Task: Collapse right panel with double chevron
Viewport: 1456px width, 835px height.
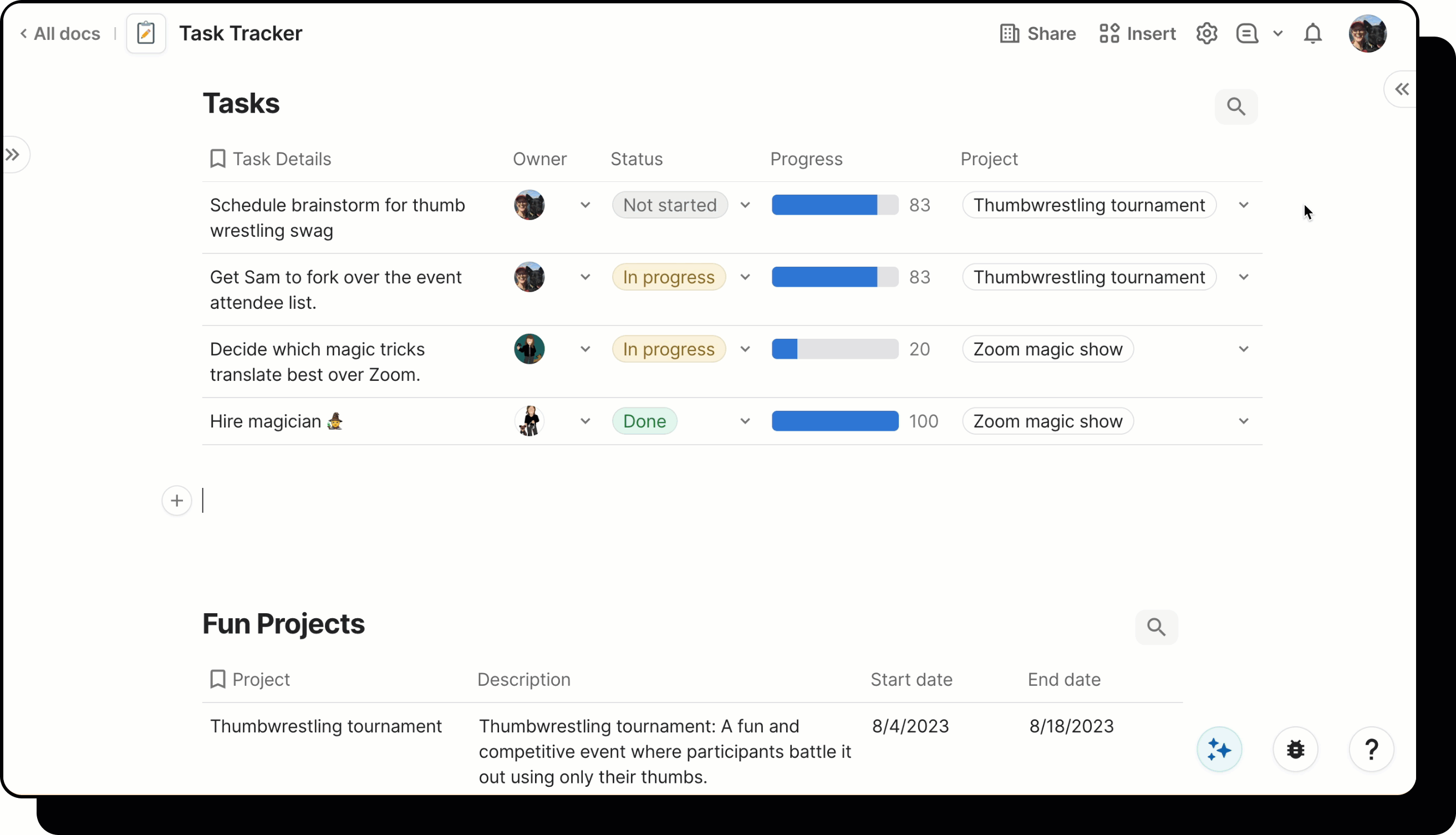Action: point(1402,89)
